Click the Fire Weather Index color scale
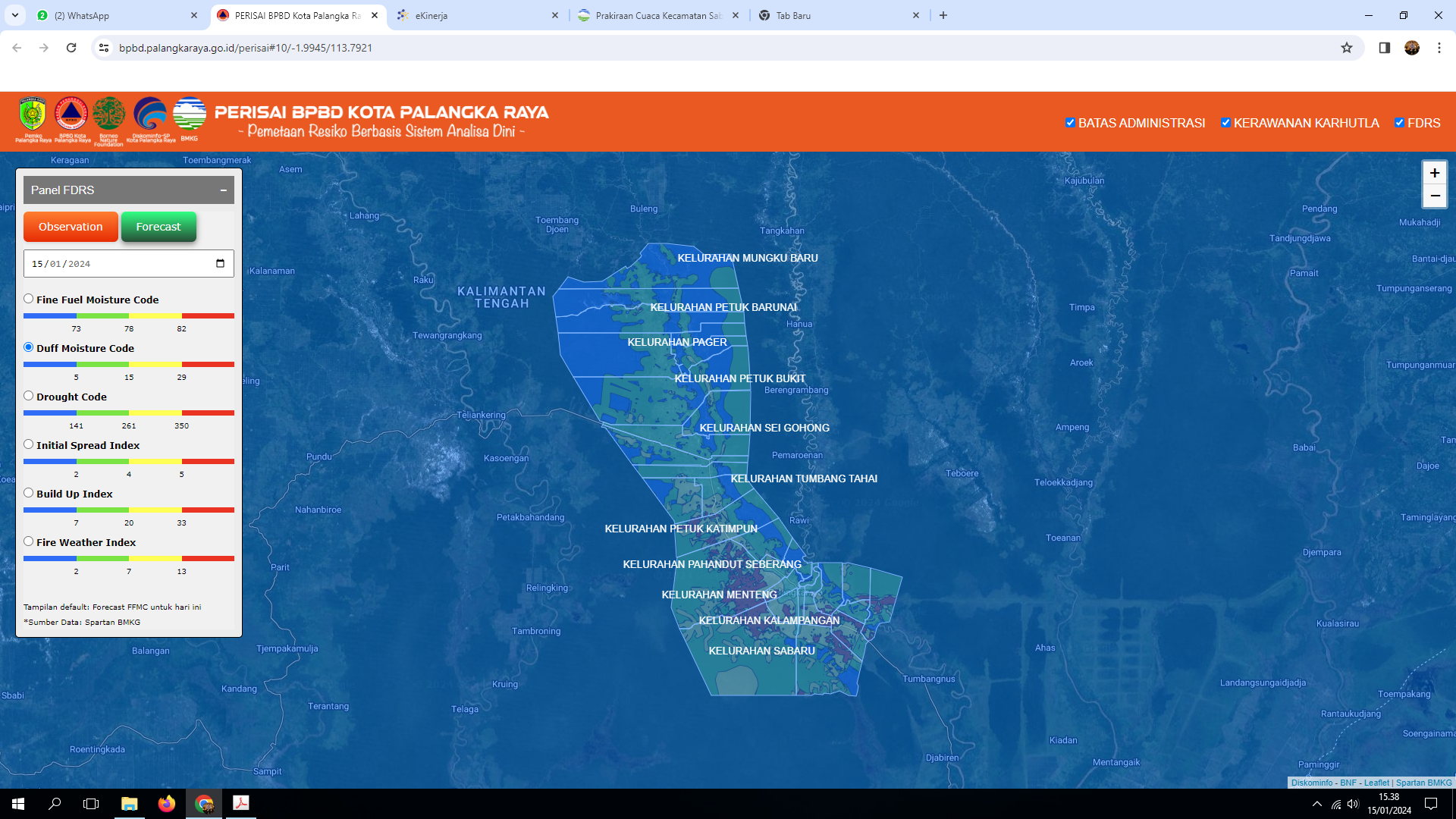The image size is (1456, 819). pyautogui.click(x=129, y=558)
